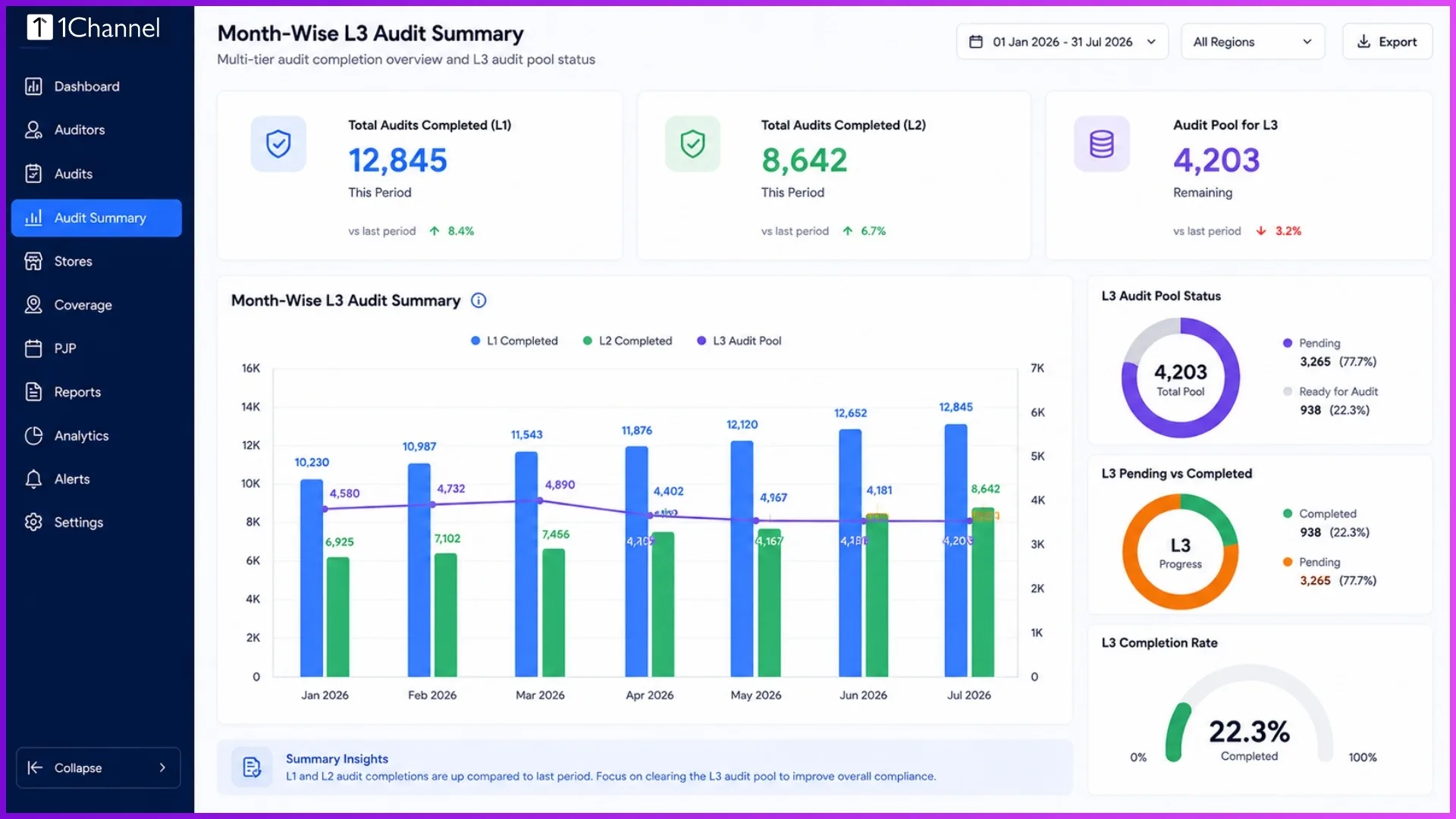Viewport: 1456px width, 819px height.
Task: Click the info icon beside chart title
Action: tap(479, 300)
